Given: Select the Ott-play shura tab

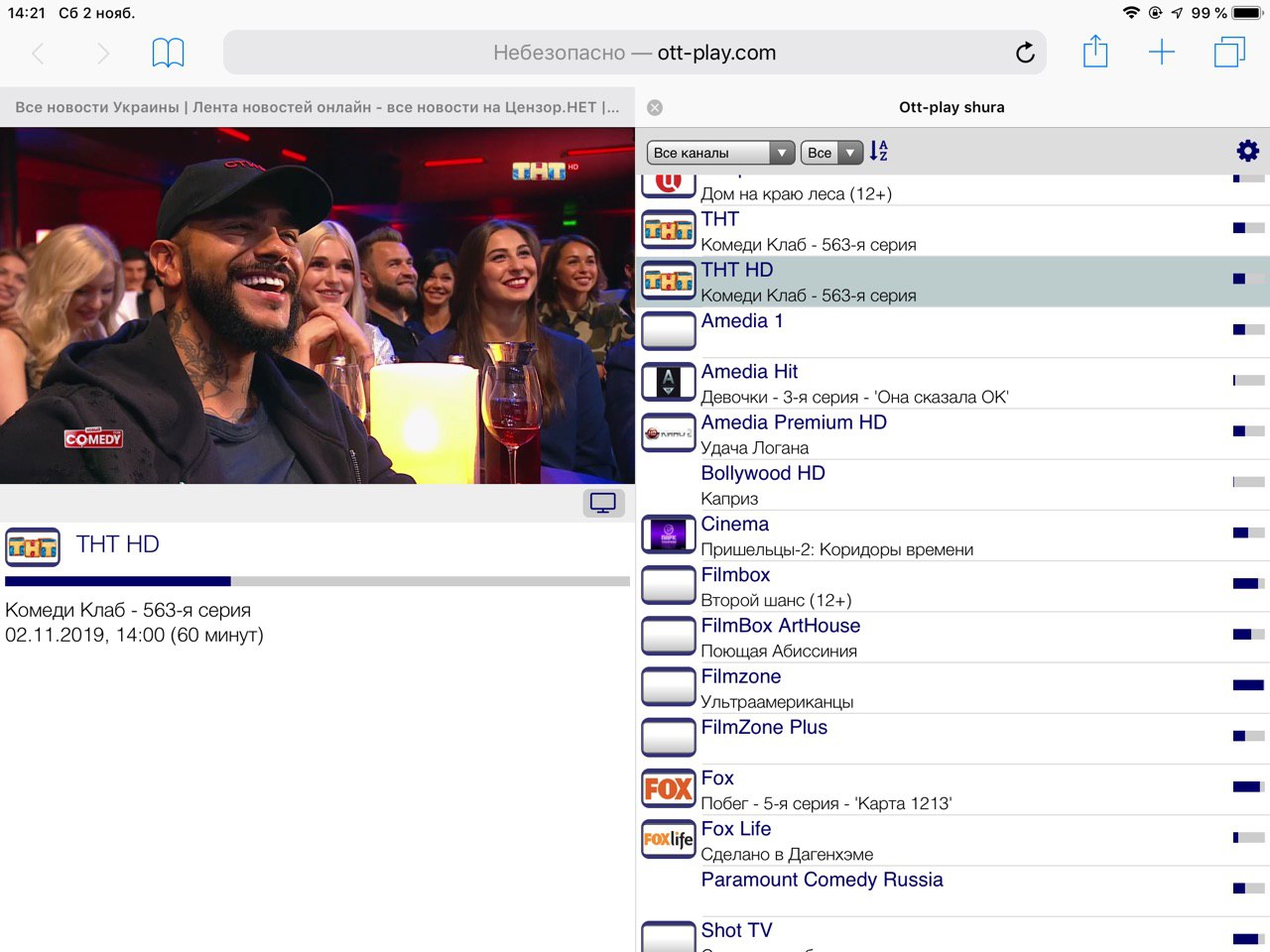Looking at the screenshot, I should coord(952,107).
